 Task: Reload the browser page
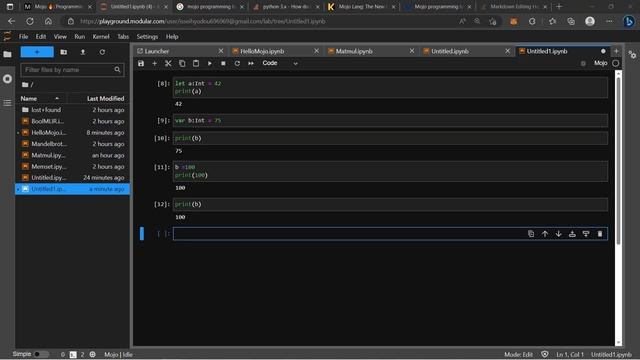click(30, 21)
